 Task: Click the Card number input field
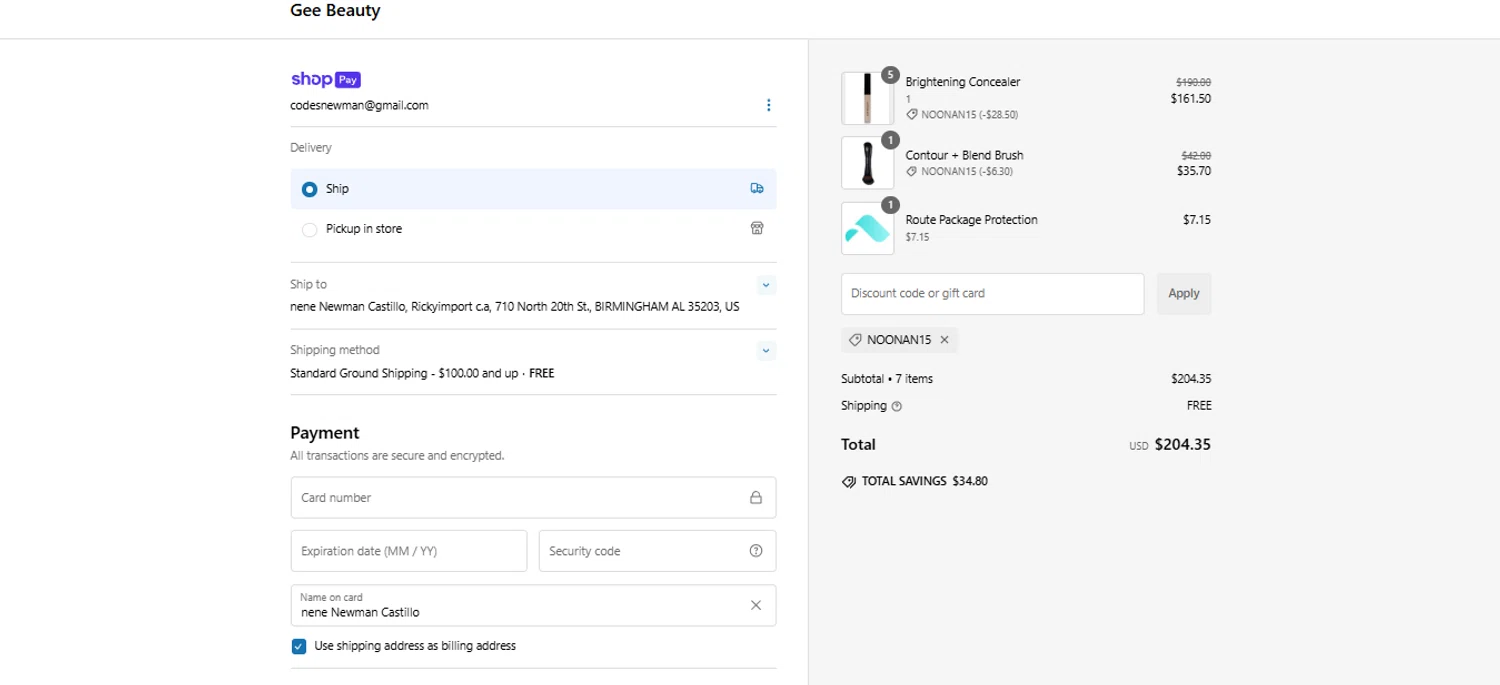533,497
